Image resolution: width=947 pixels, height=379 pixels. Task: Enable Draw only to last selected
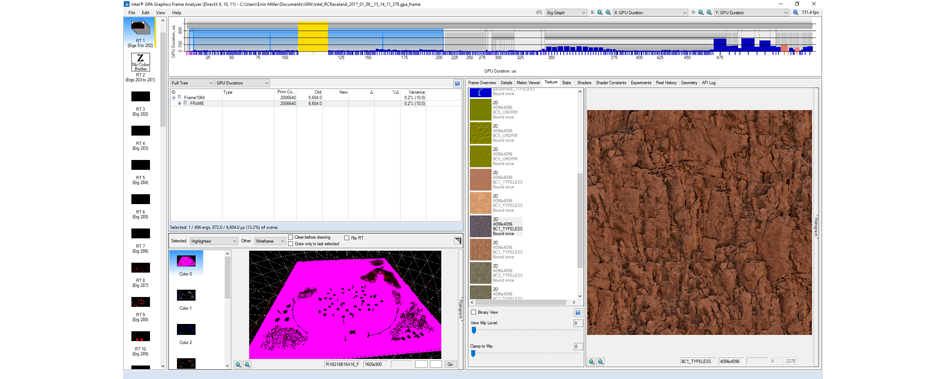coord(291,244)
